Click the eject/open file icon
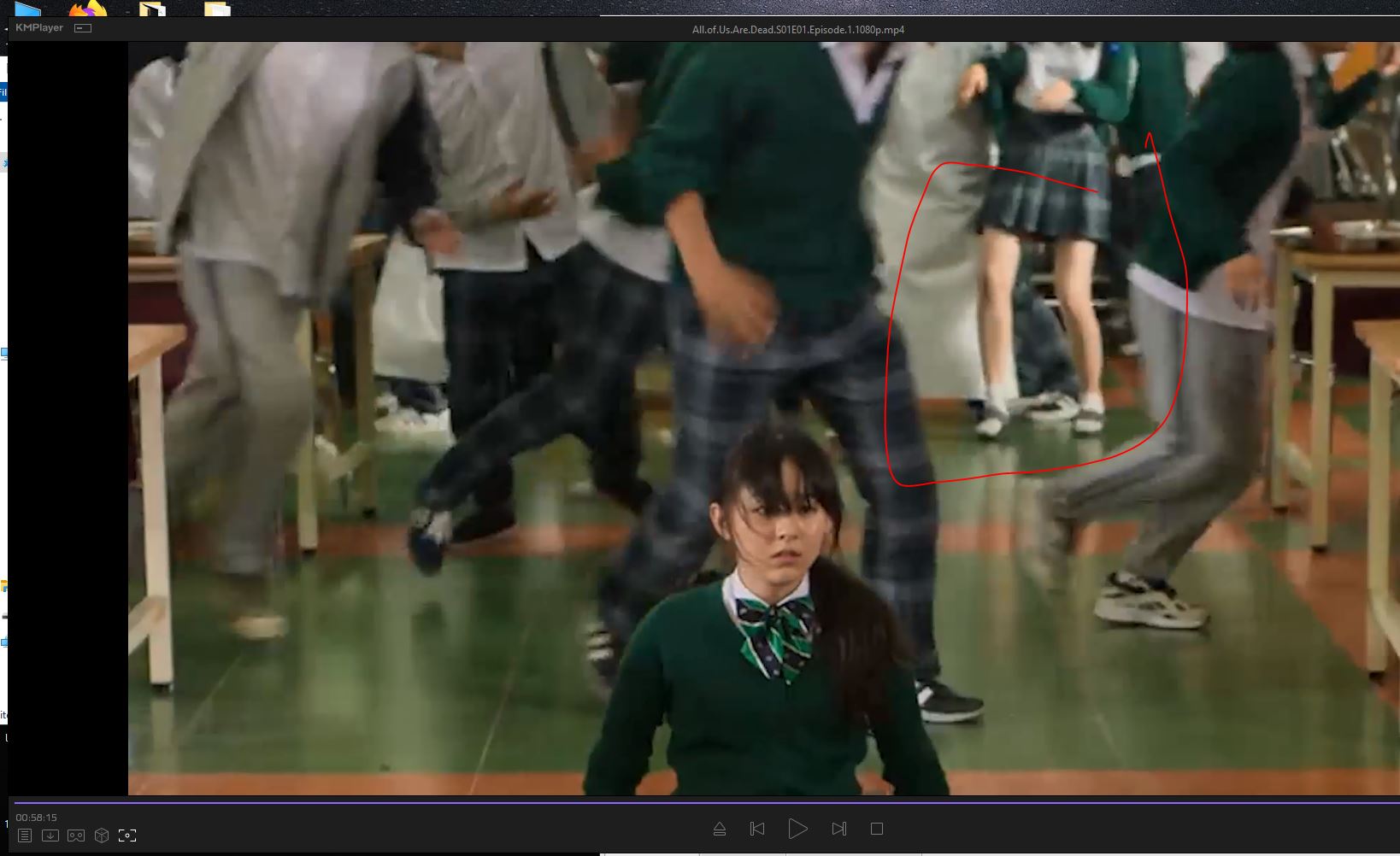This screenshot has height=856, width=1400. (x=719, y=829)
